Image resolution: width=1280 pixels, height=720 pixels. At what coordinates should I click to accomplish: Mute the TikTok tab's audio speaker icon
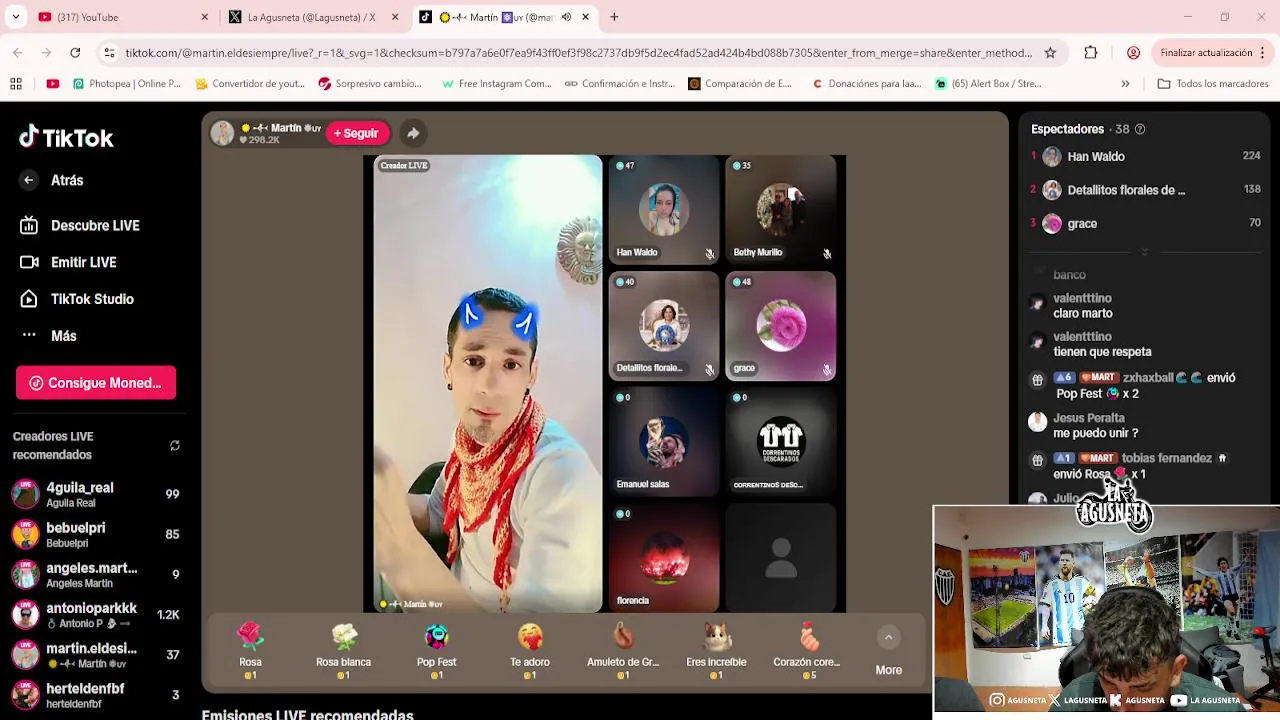tap(566, 17)
